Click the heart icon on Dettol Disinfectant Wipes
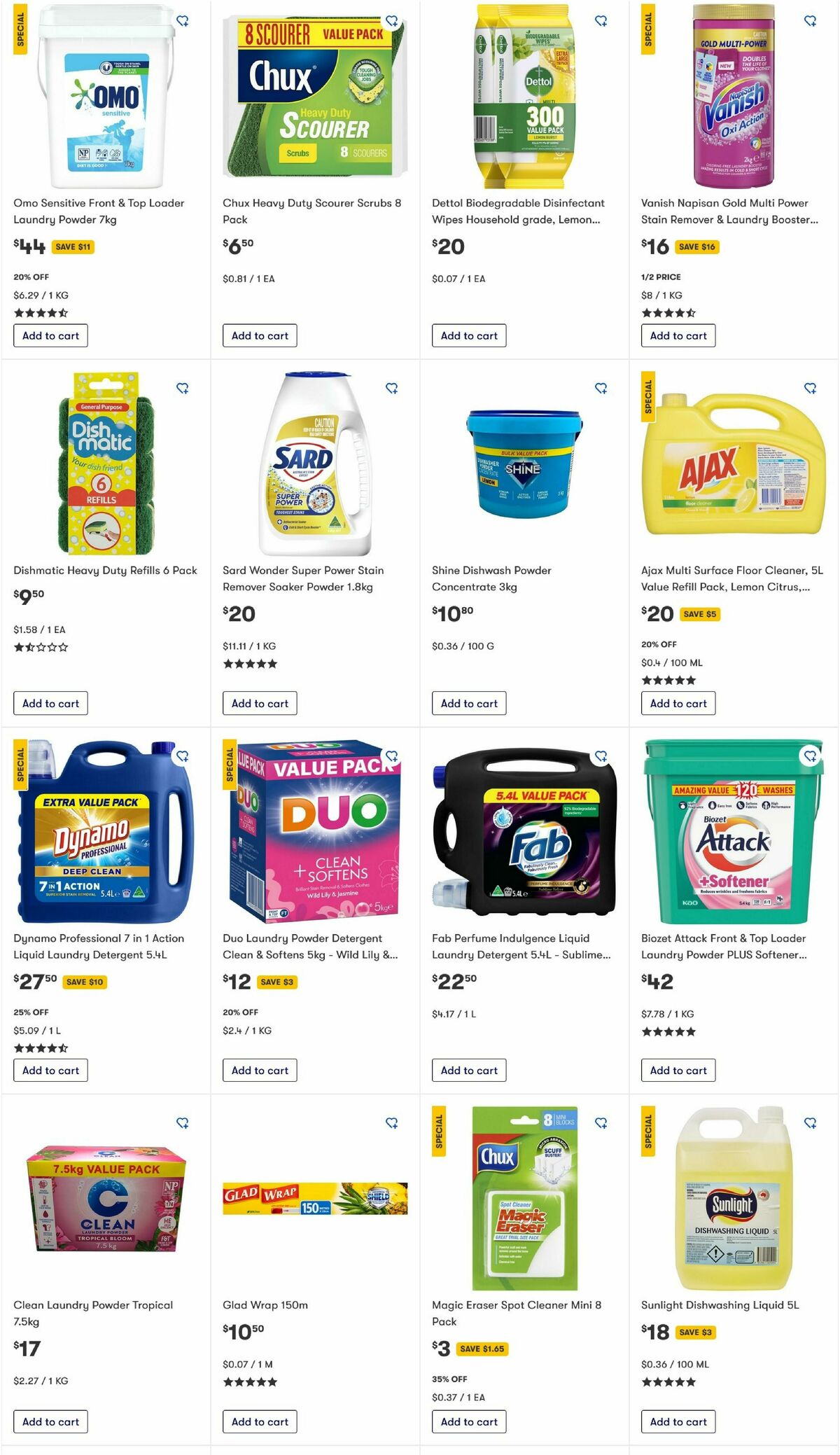The width and height of the screenshot is (840, 1455). pos(602,20)
